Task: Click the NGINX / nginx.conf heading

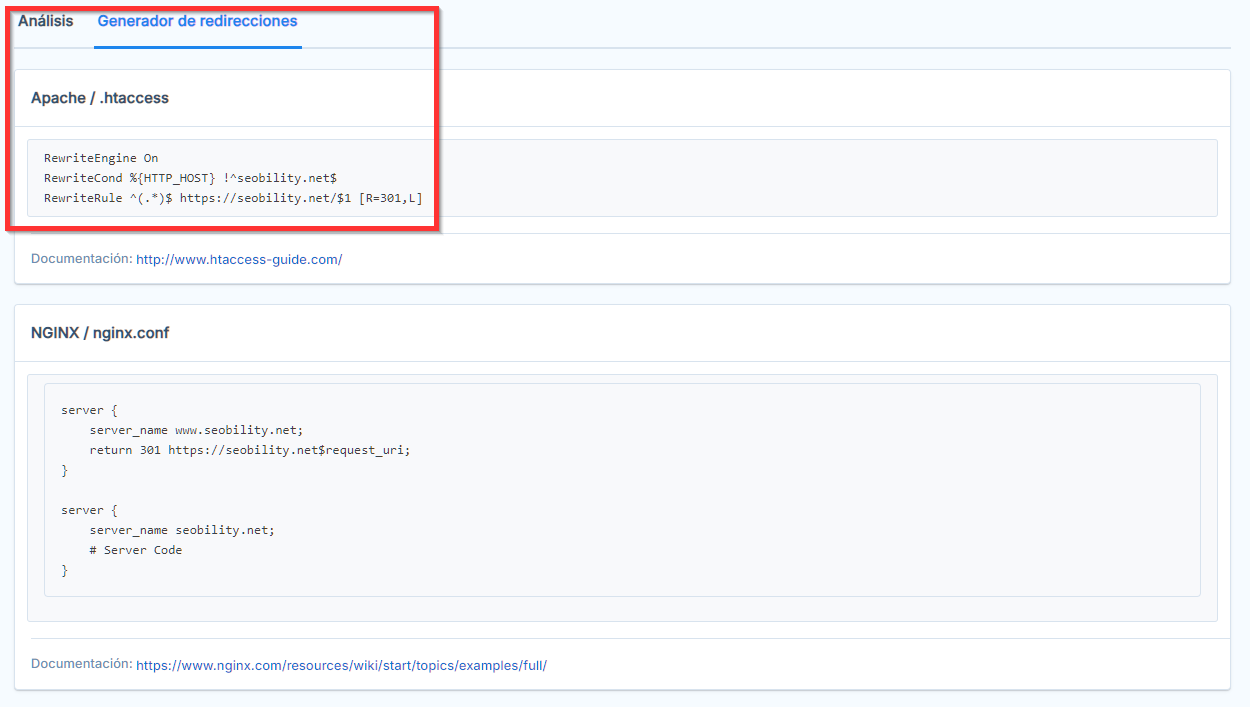Action: click(100, 333)
